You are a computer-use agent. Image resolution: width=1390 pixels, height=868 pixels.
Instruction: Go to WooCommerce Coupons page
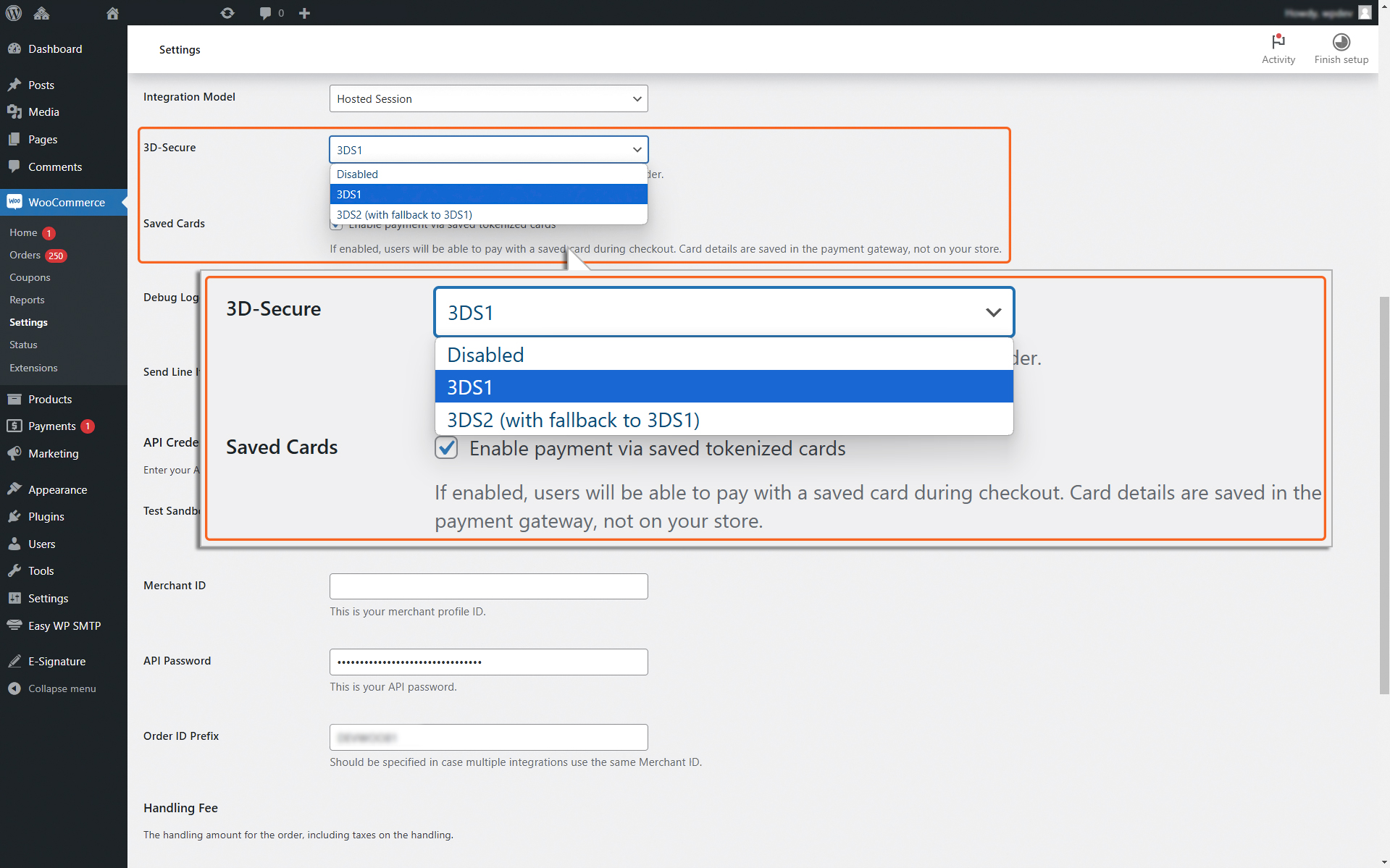point(30,277)
